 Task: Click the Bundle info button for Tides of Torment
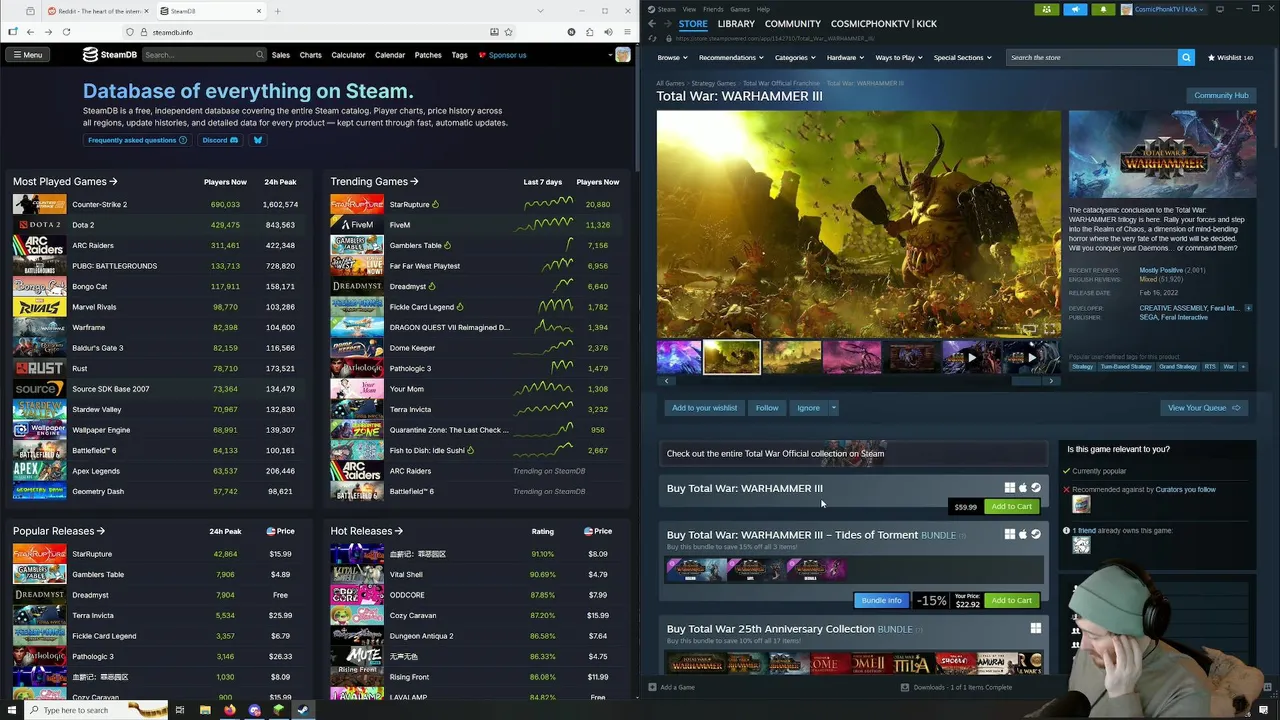coord(881,600)
